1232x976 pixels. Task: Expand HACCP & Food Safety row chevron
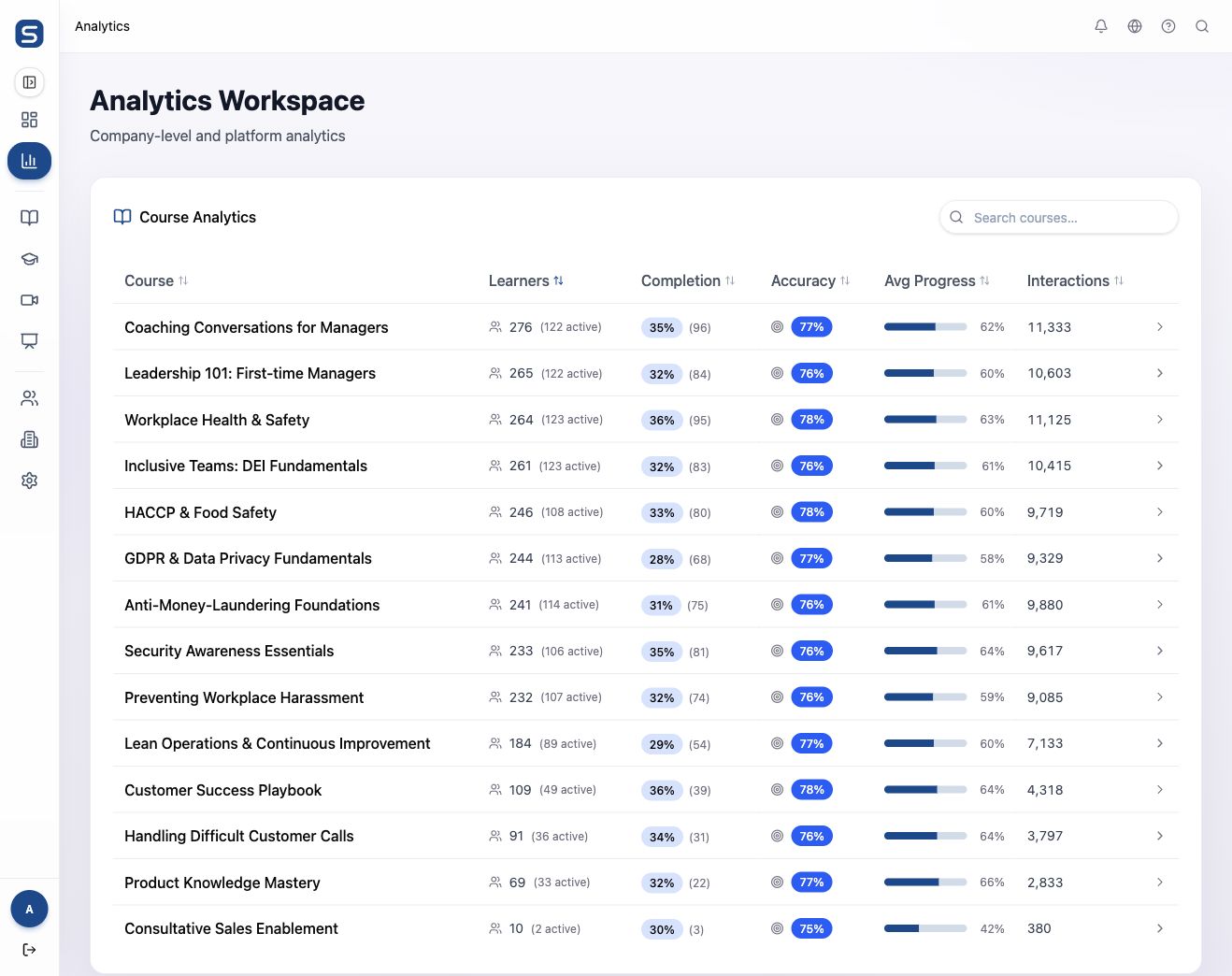pos(1160,512)
